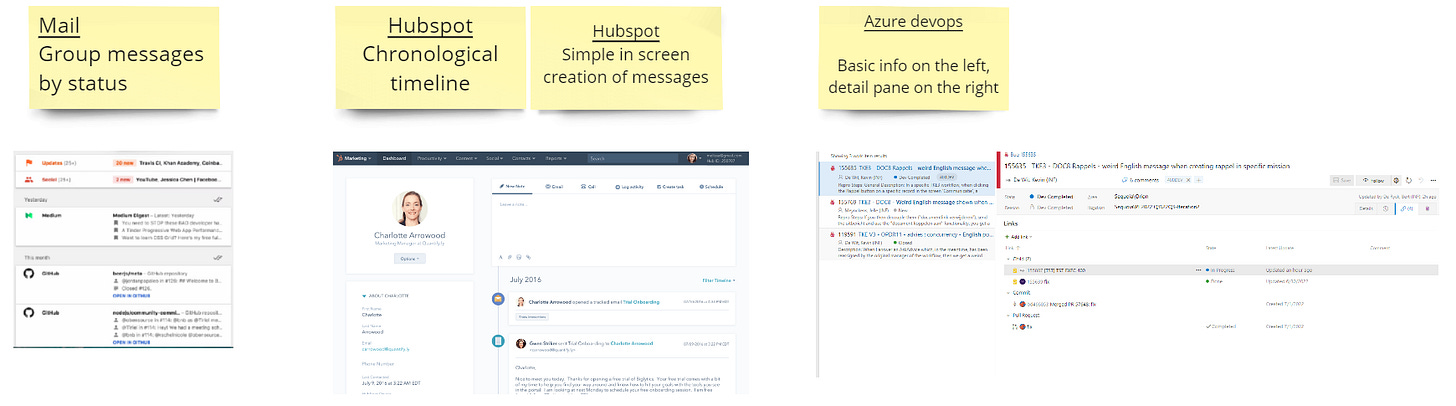The image size is (1456, 406).
Task: Open the Reports menu in Hubspot
Action: (557, 158)
